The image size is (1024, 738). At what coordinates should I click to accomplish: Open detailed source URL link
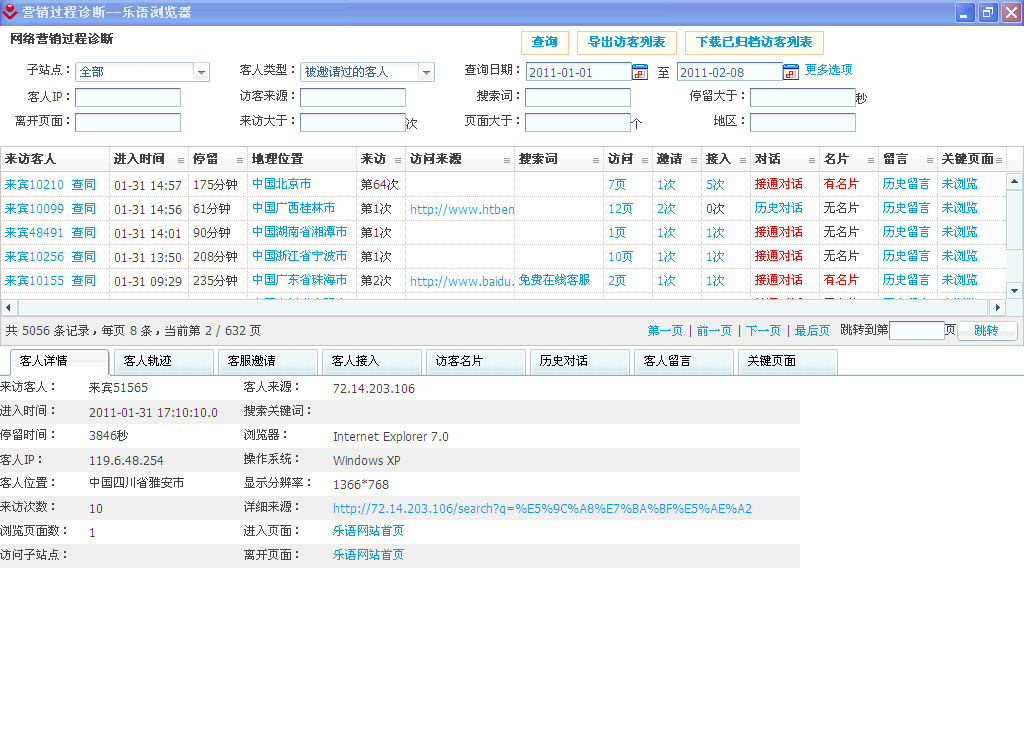coord(542,509)
